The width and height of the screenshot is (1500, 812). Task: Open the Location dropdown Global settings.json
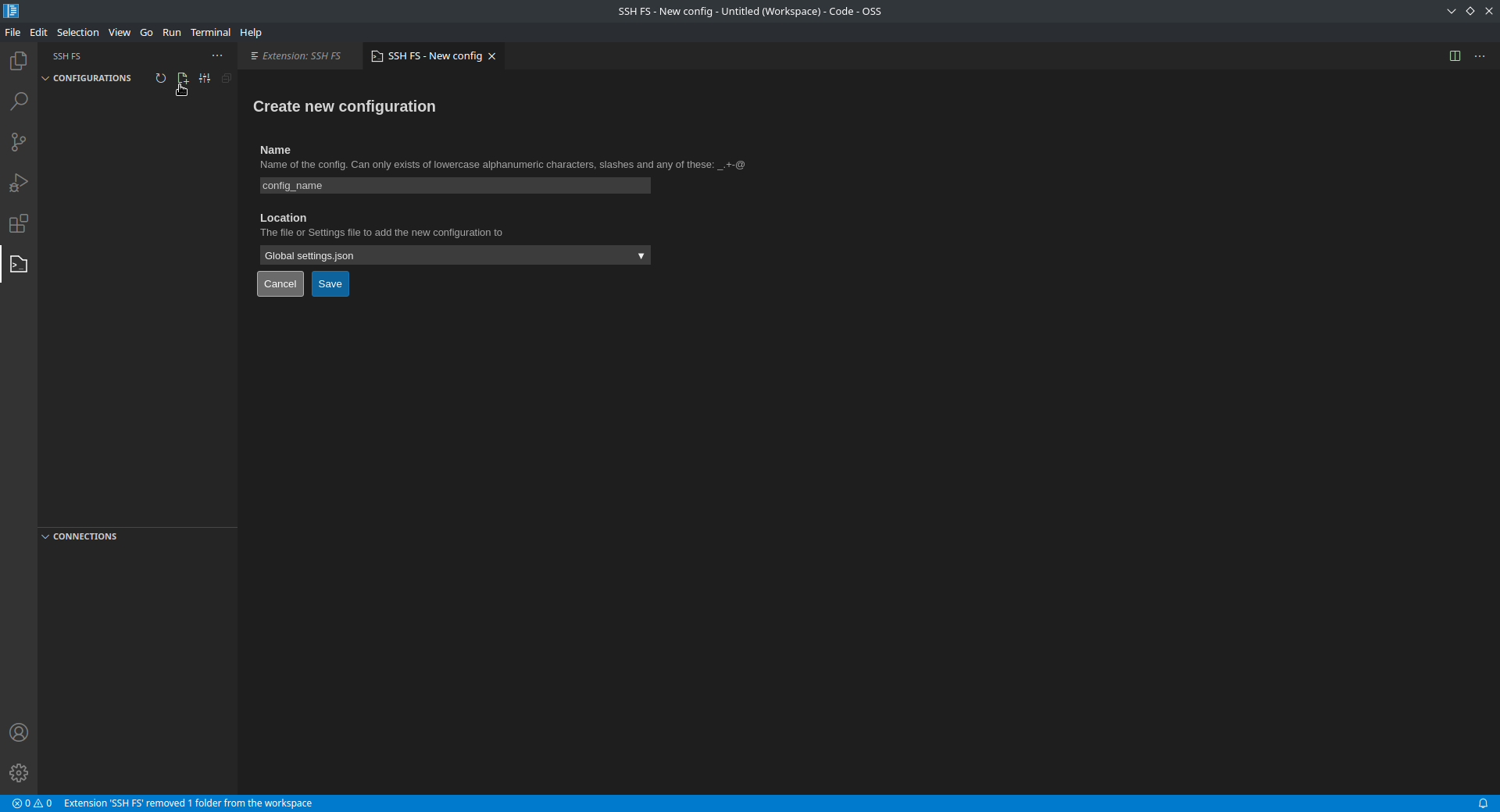(455, 255)
